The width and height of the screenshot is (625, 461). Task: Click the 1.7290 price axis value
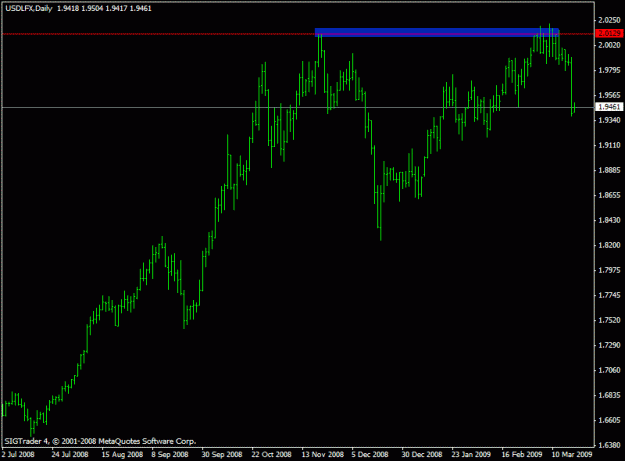(x=609, y=345)
